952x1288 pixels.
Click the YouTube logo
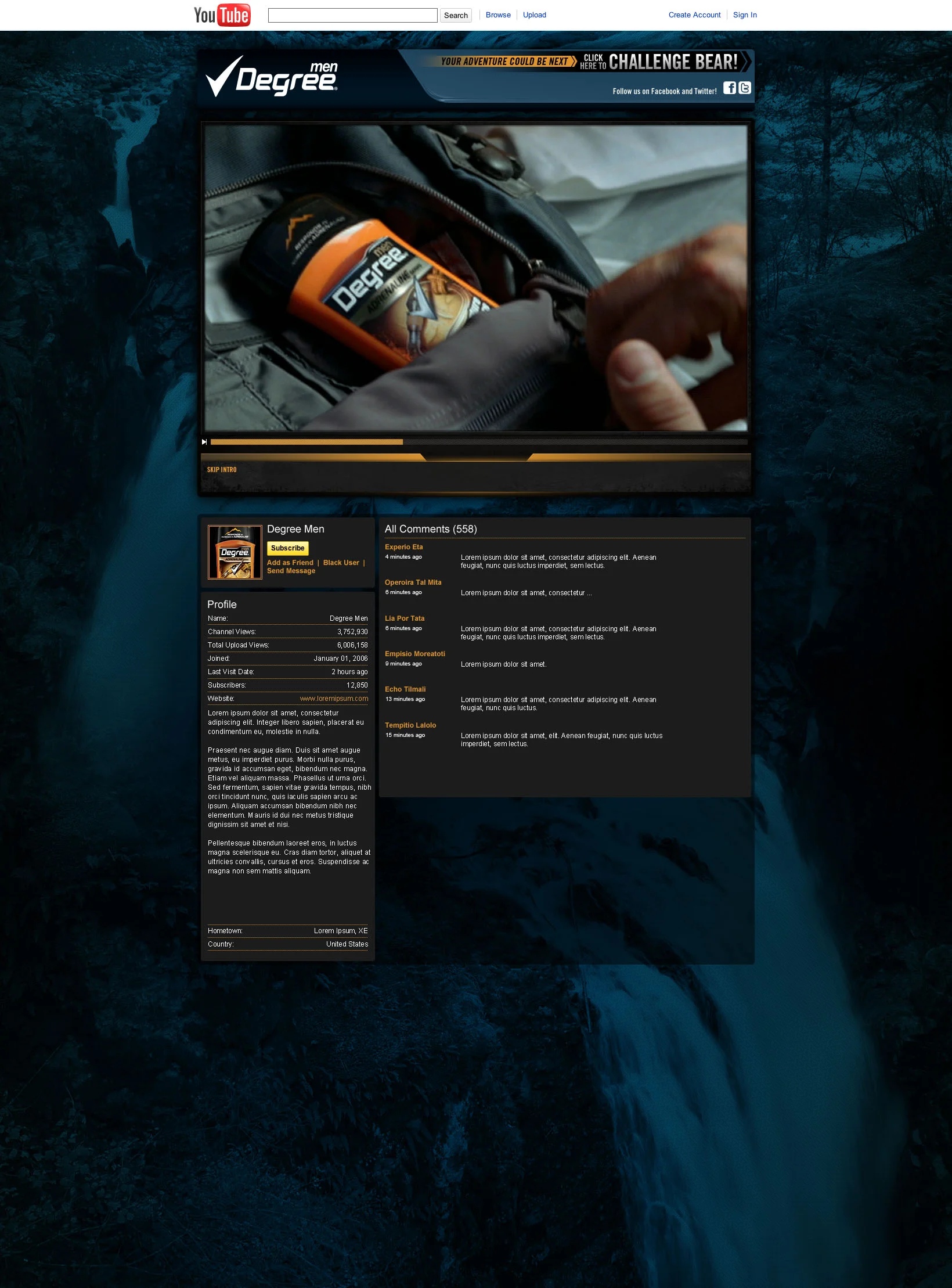click(222, 15)
